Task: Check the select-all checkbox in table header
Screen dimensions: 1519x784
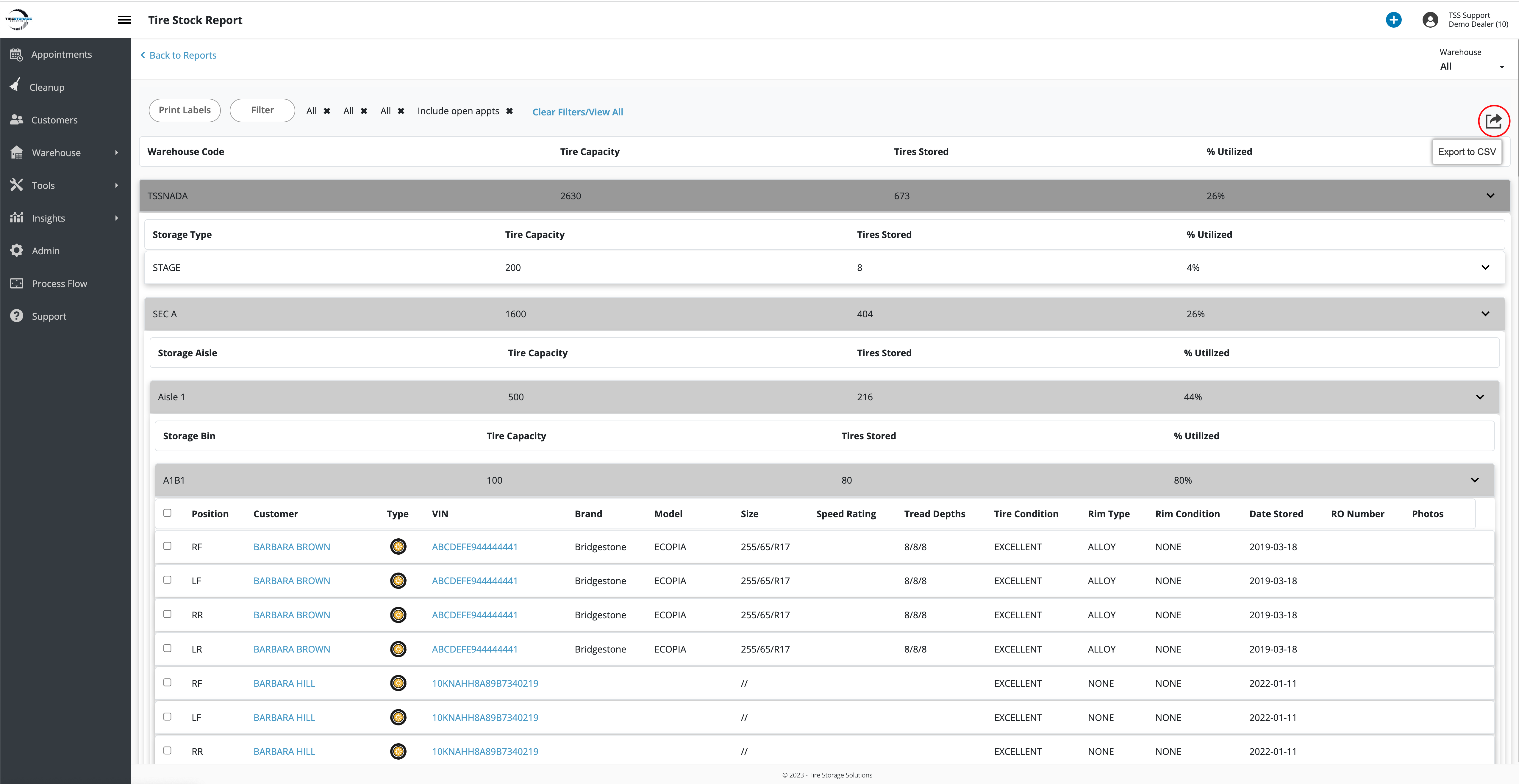Action: click(x=168, y=513)
